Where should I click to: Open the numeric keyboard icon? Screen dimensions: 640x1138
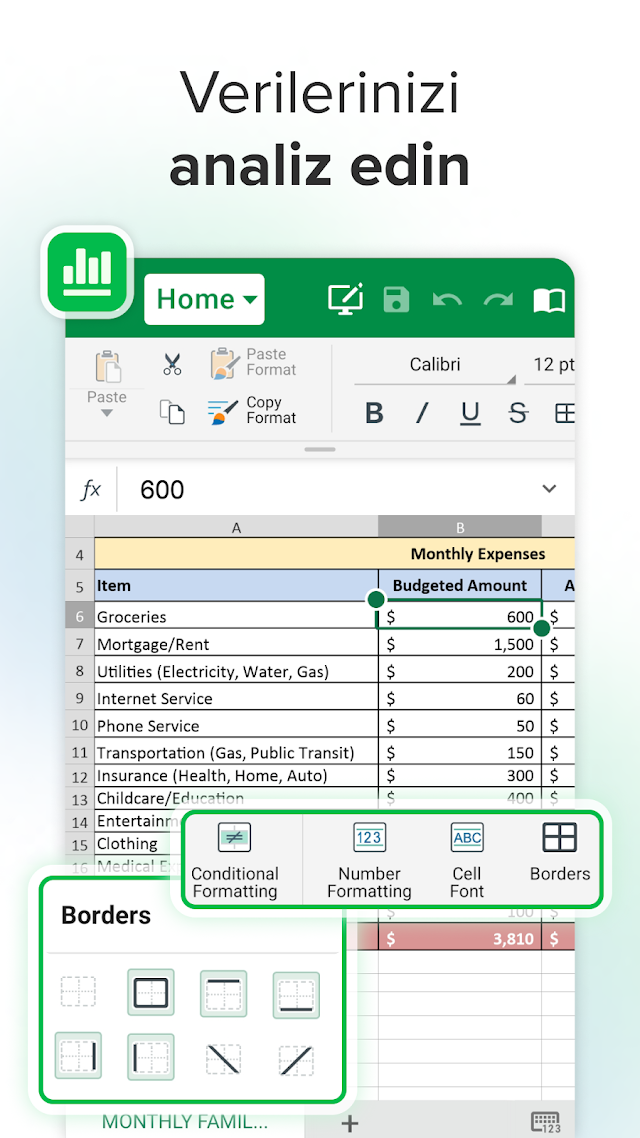pos(546,1122)
